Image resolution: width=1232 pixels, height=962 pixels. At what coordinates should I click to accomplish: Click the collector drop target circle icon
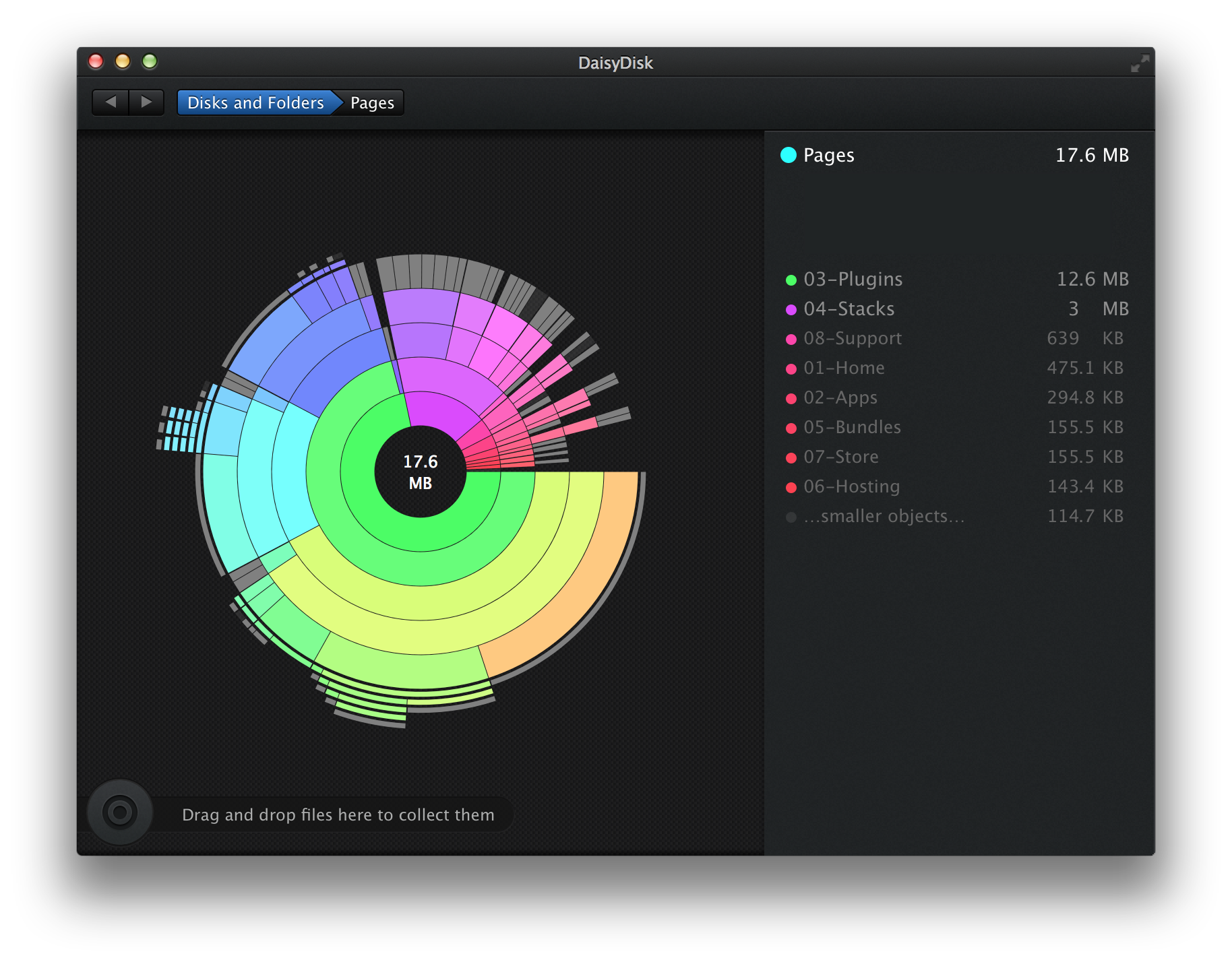120,812
